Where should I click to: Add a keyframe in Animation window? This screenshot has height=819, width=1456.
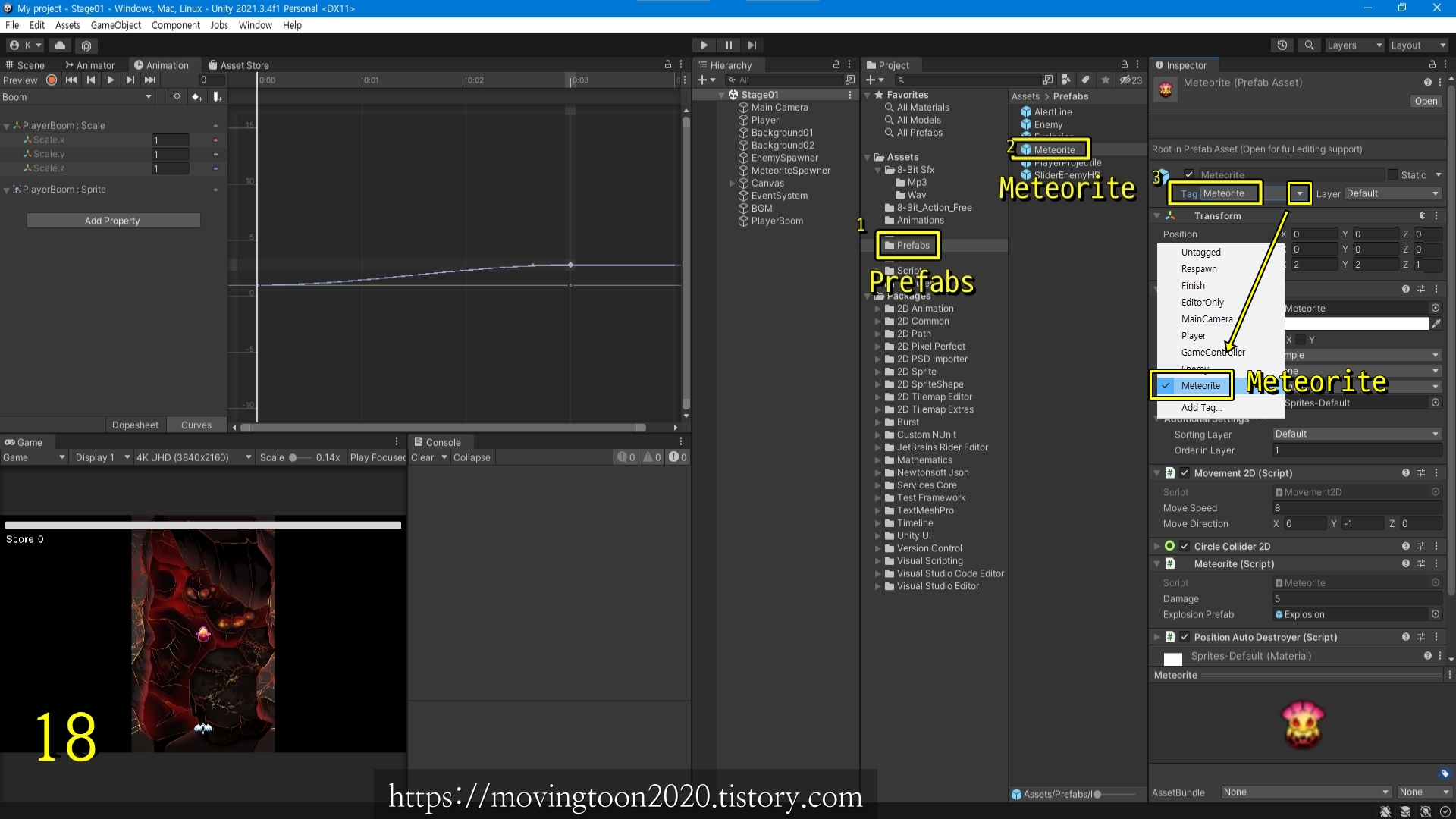(x=197, y=96)
